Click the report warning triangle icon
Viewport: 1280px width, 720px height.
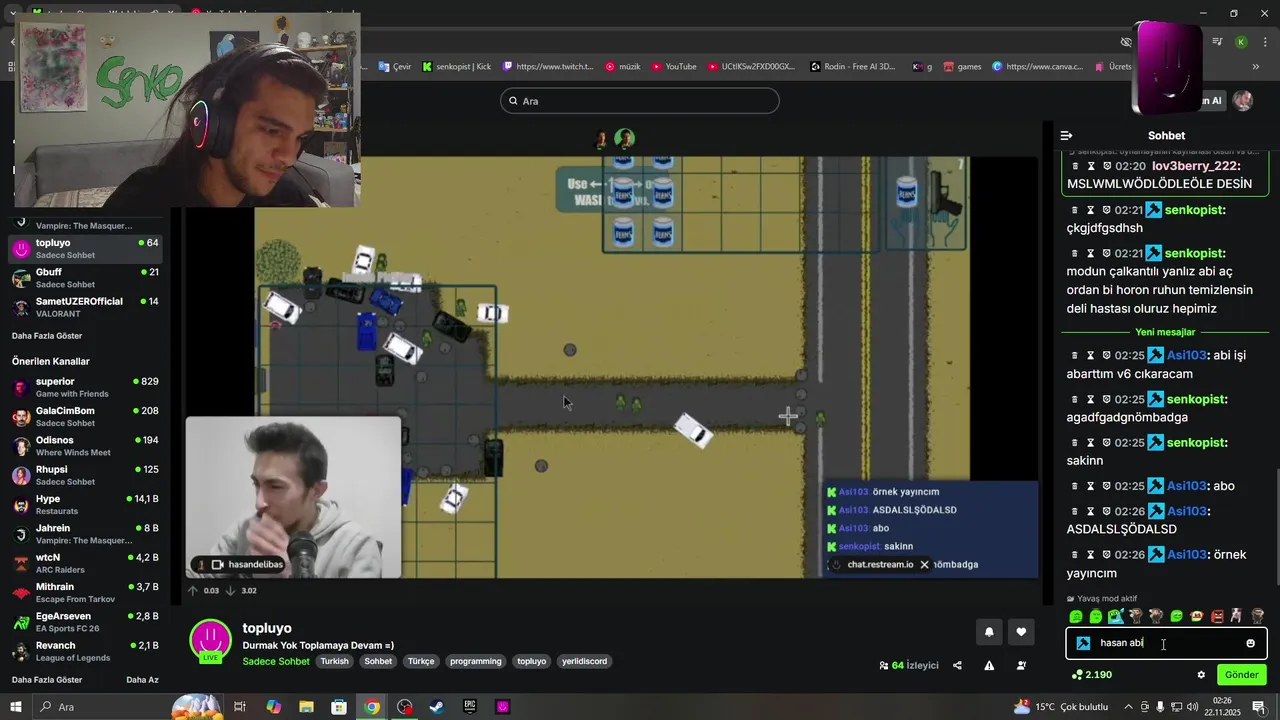(x=989, y=665)
